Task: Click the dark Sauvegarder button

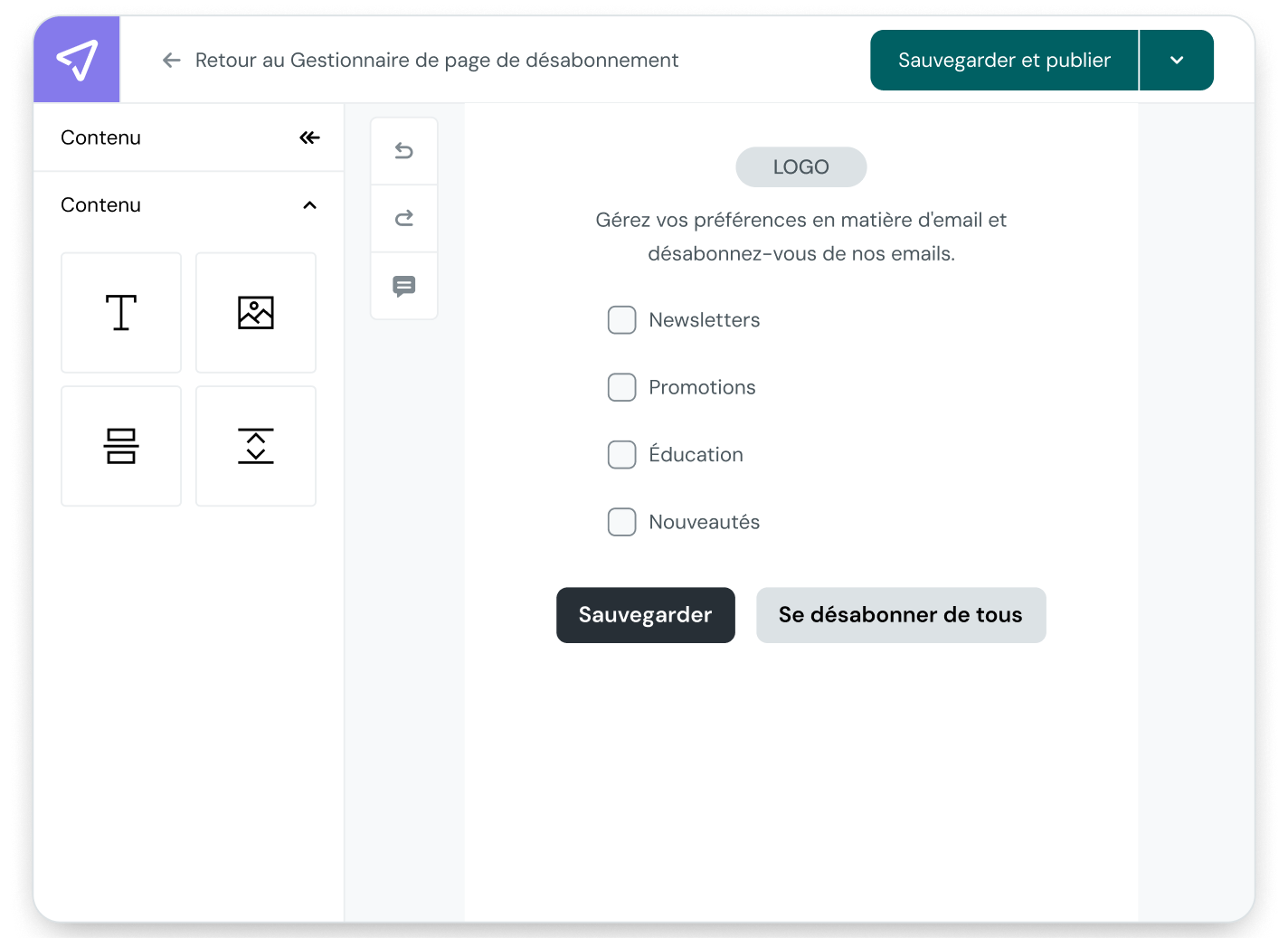Action: (x=645, y=615)
